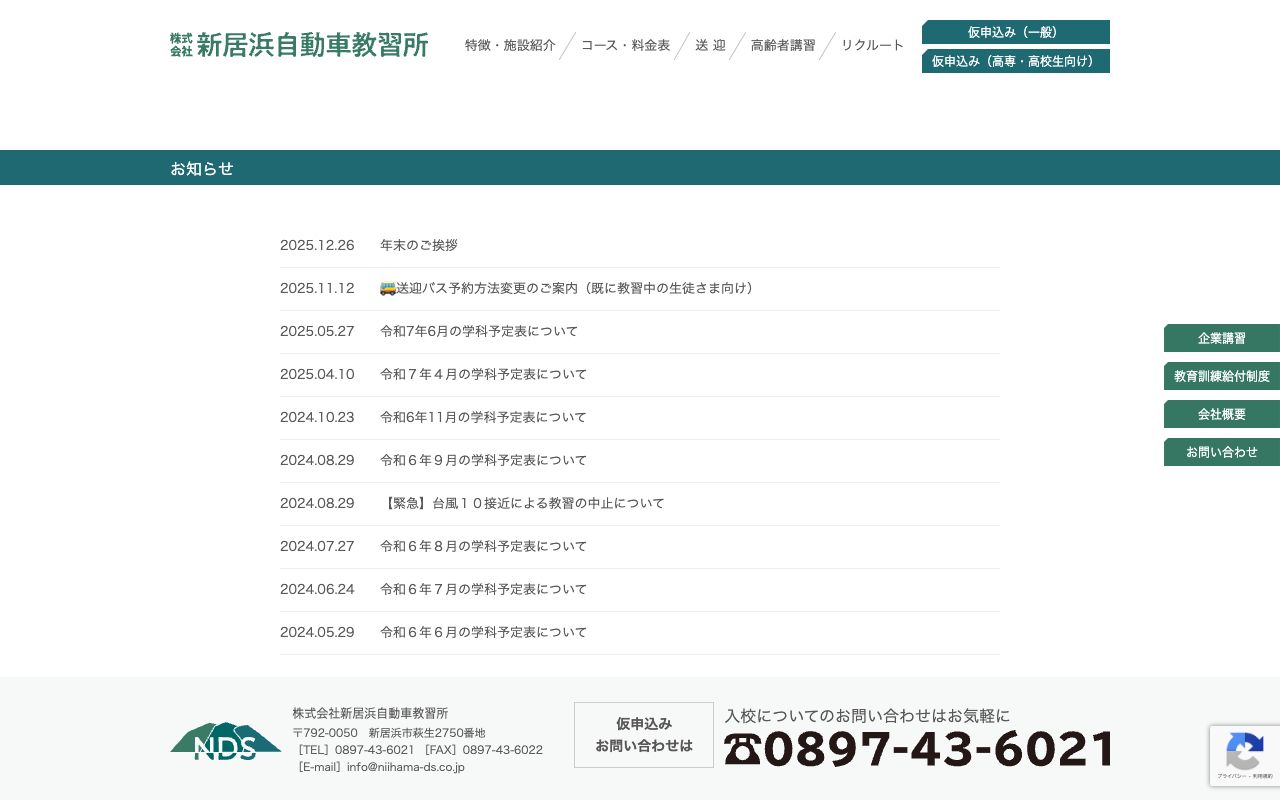The width and height of the screenshot is (1280, 800).
Task: Open the reCAPTCHA privacy badge
Action: (1244, 756)
